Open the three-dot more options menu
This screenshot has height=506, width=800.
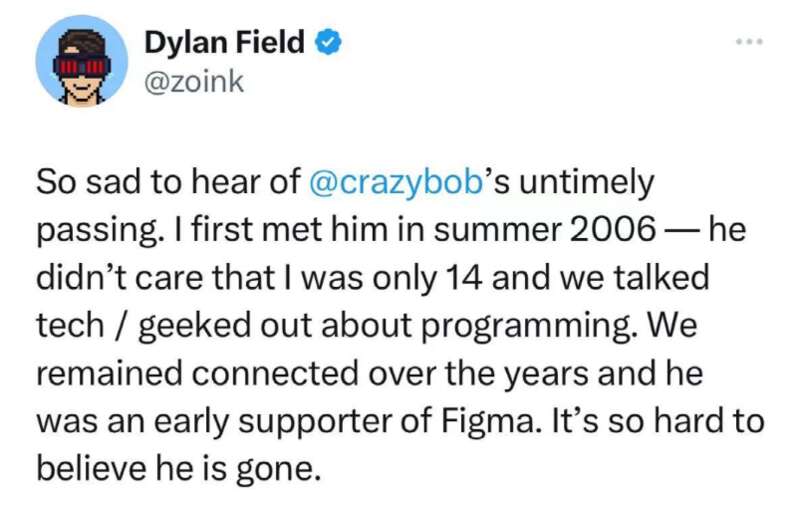tap(749, 41)
